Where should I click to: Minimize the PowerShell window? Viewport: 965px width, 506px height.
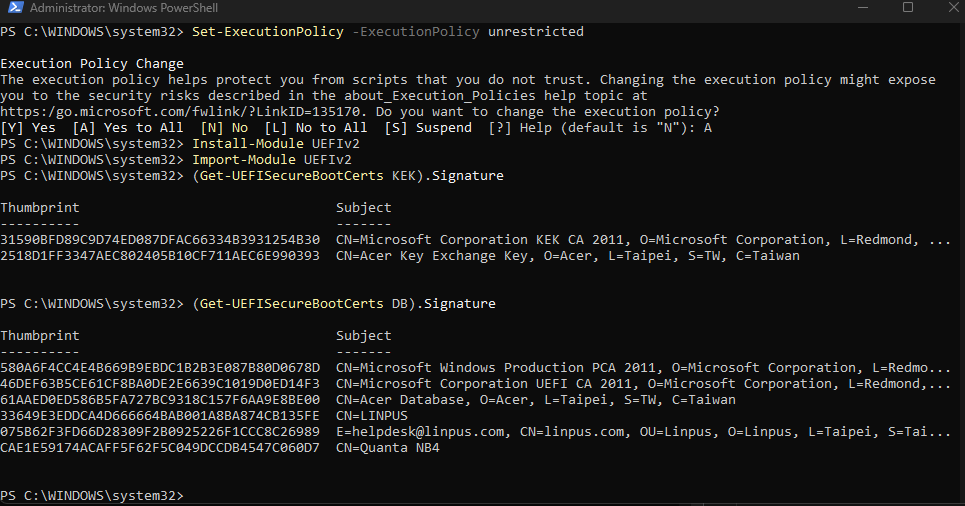863,7
